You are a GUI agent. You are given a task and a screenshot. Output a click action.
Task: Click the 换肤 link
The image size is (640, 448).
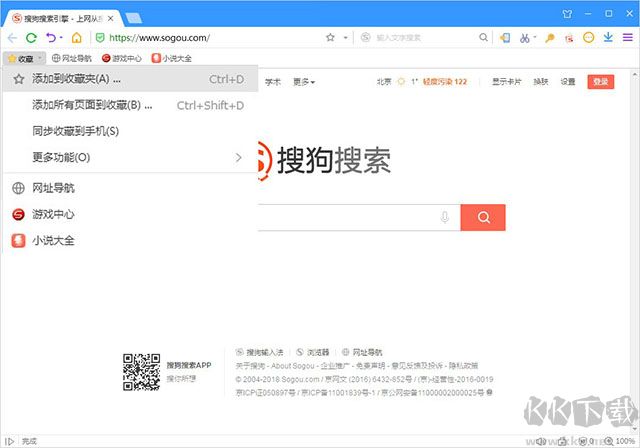(540, 82)
